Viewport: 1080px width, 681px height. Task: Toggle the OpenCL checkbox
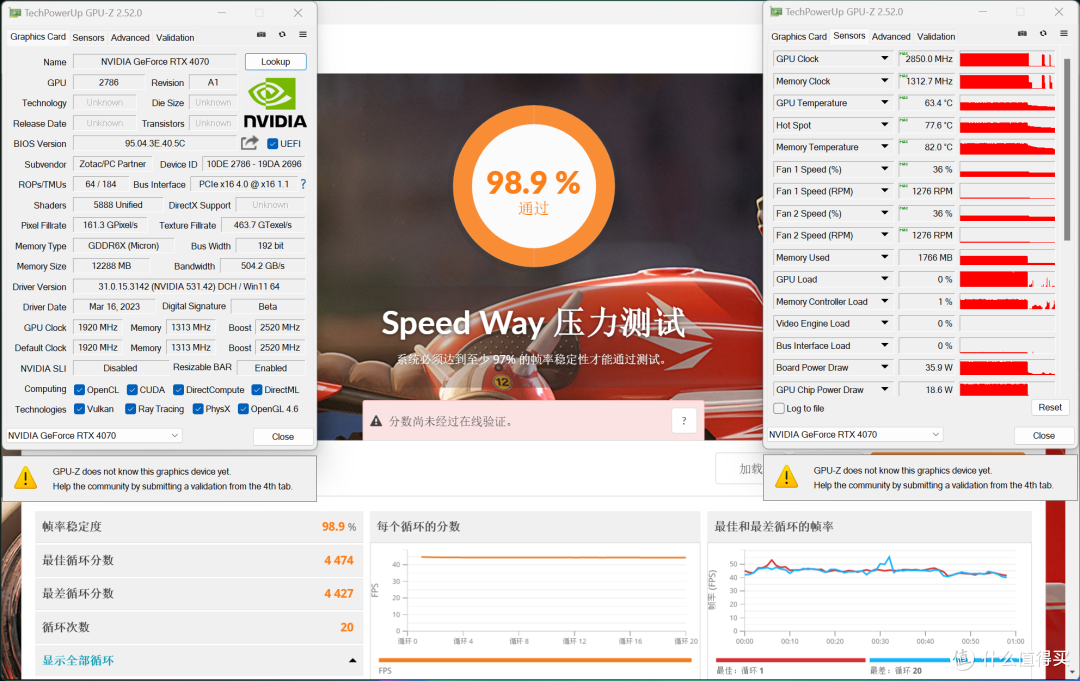pyautogui.click(x=79, y=390)
